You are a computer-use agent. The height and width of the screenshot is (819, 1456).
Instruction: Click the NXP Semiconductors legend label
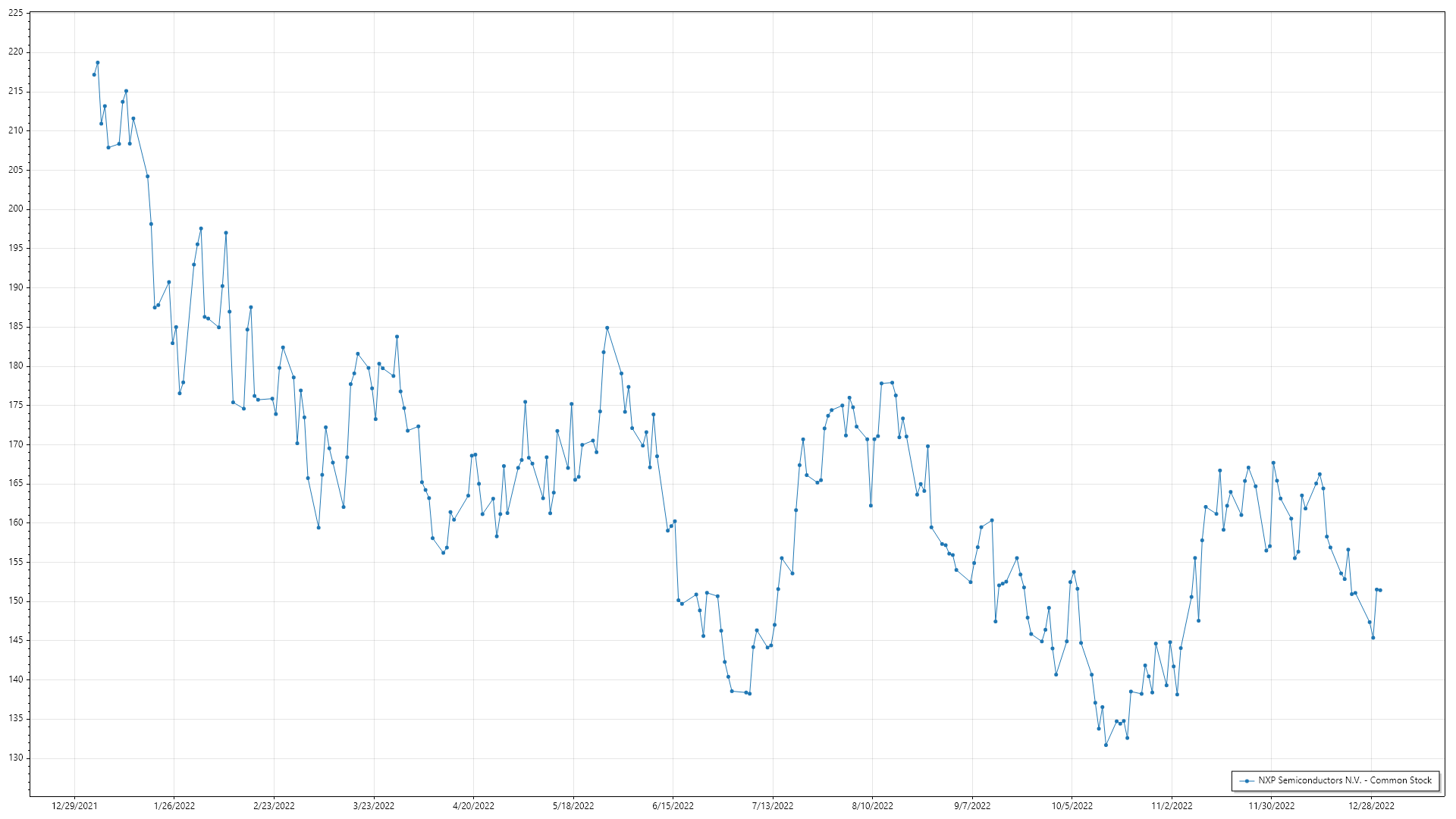click(1345, 780)
